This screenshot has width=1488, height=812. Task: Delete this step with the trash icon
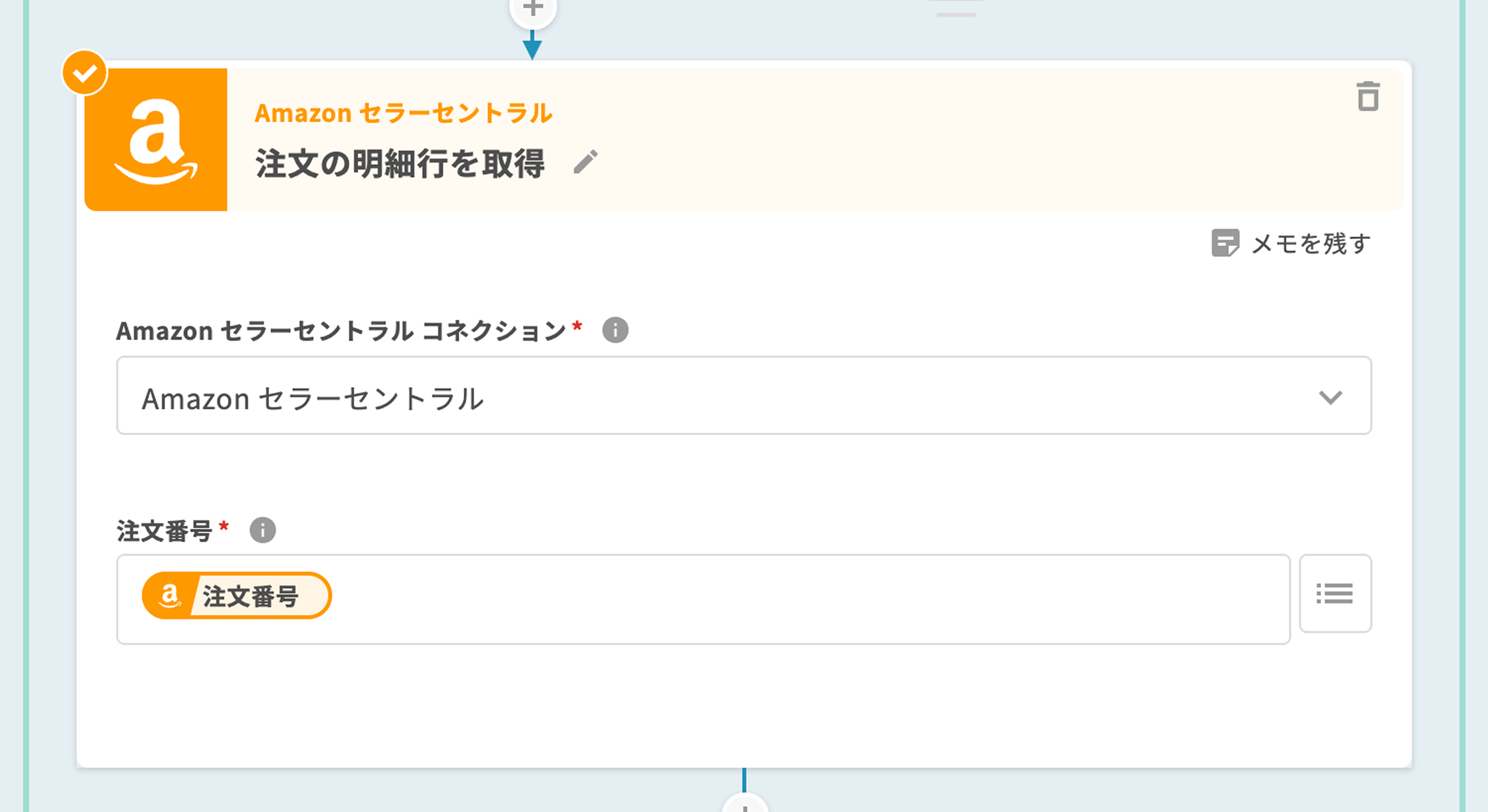pyautogui.click(x=1368, y=96)
